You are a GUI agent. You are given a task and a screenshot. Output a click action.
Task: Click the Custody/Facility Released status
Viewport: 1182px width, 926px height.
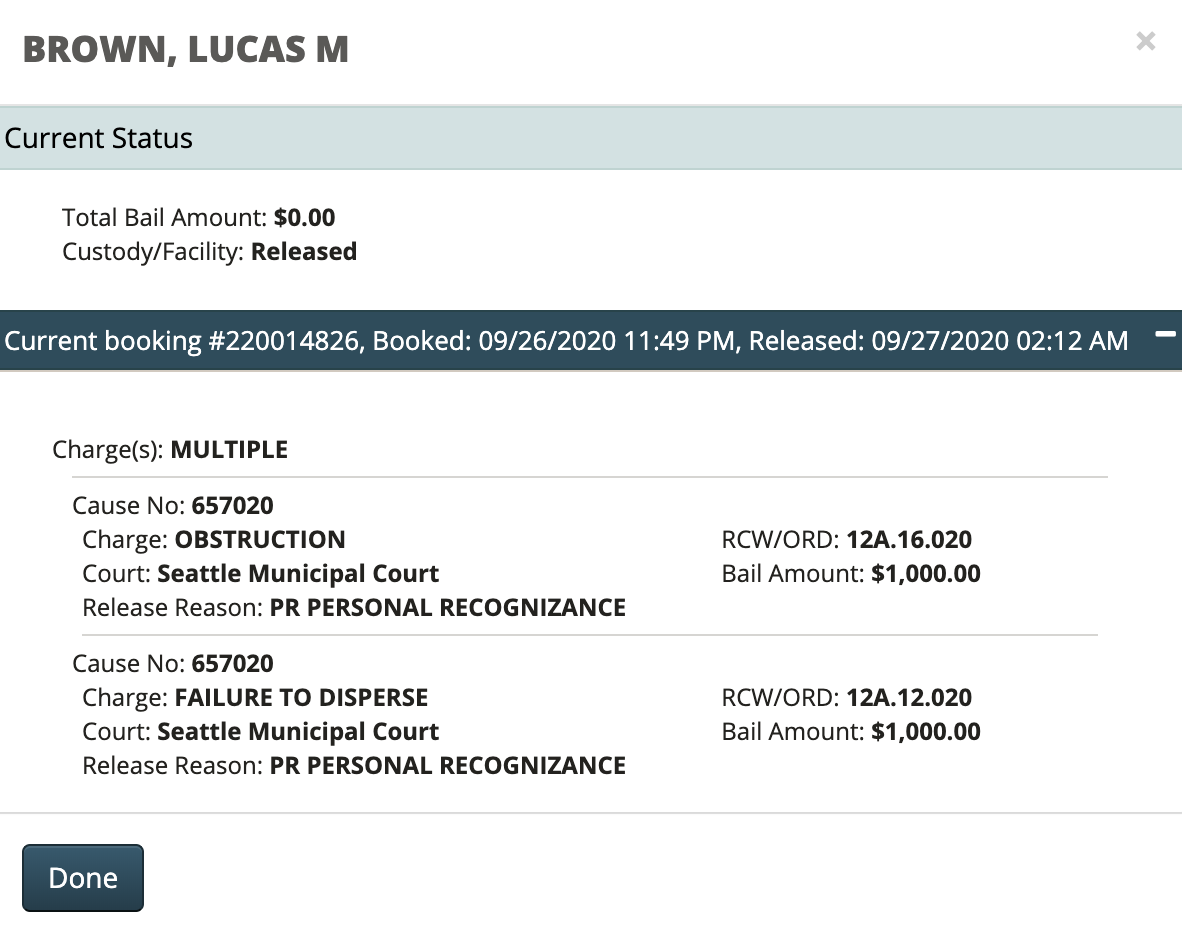303,251
